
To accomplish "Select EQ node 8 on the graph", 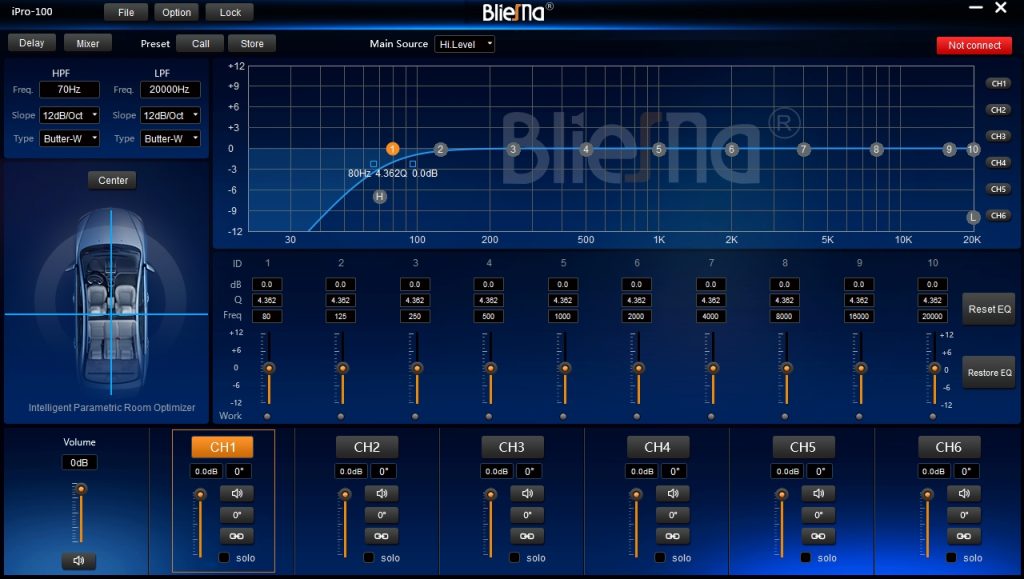I will pos(876,149).
